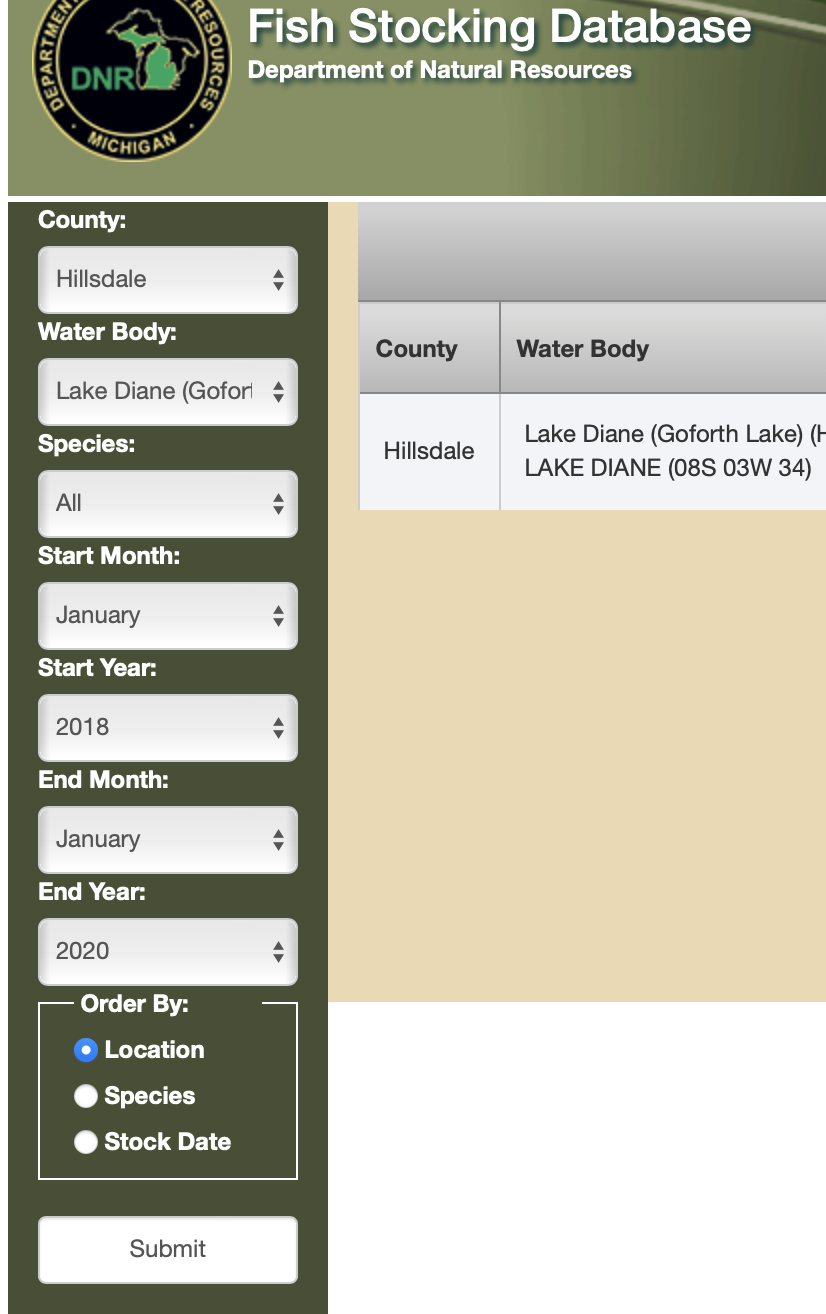Click the Stock Date option label
This screenshot has height=1314, width=826.
tap(168, 1142)
